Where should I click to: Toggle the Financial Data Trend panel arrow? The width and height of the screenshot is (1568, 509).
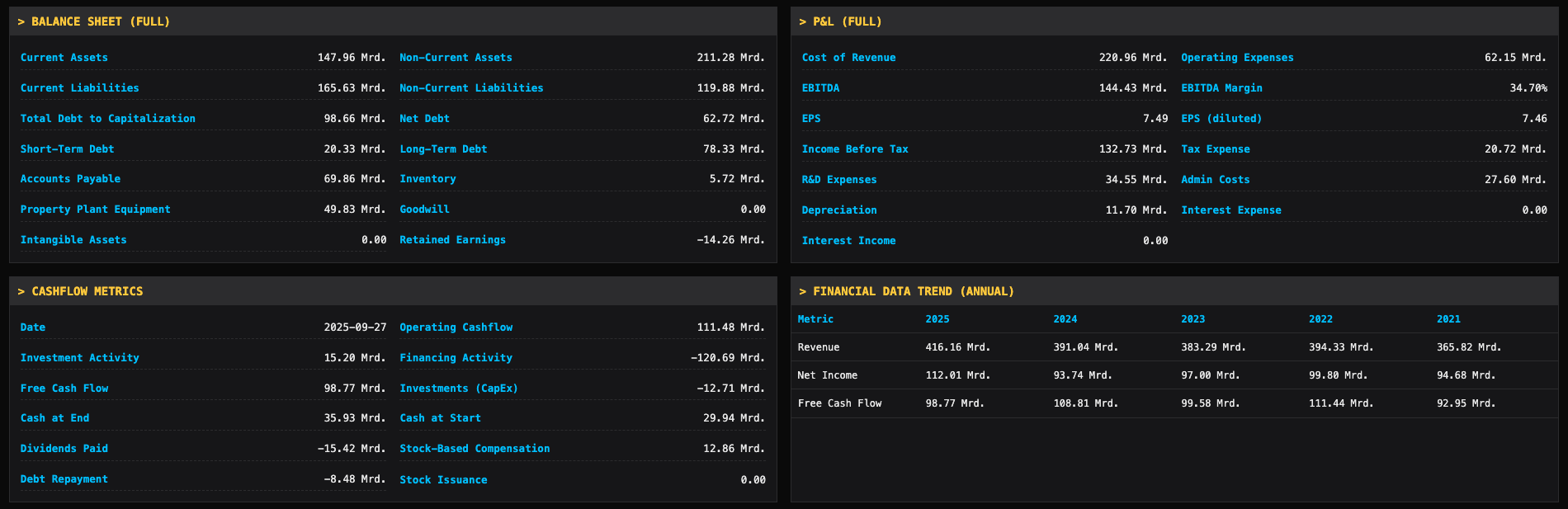(803, 292)
